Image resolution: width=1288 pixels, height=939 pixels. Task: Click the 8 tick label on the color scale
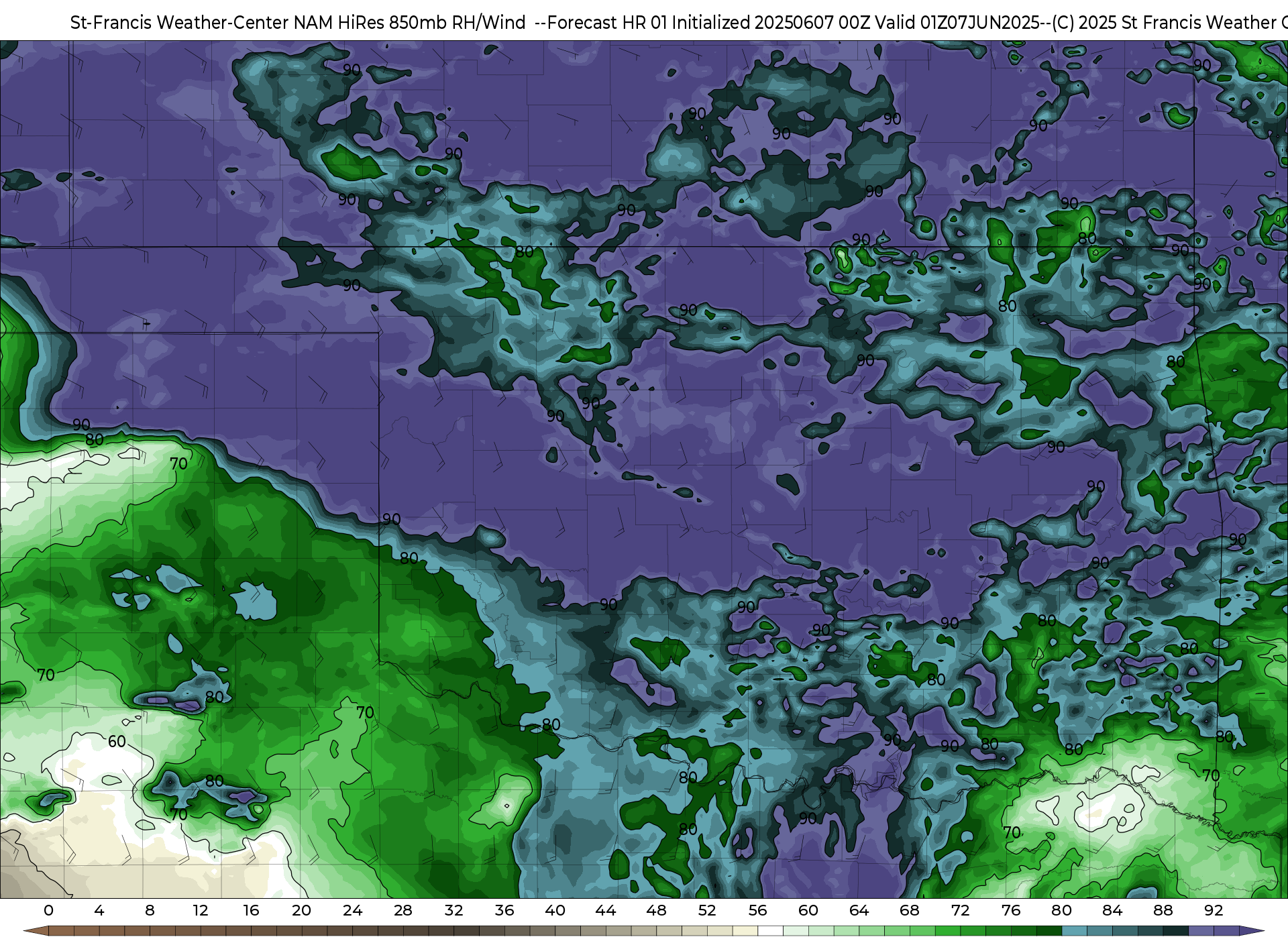[x=150, y=910]
